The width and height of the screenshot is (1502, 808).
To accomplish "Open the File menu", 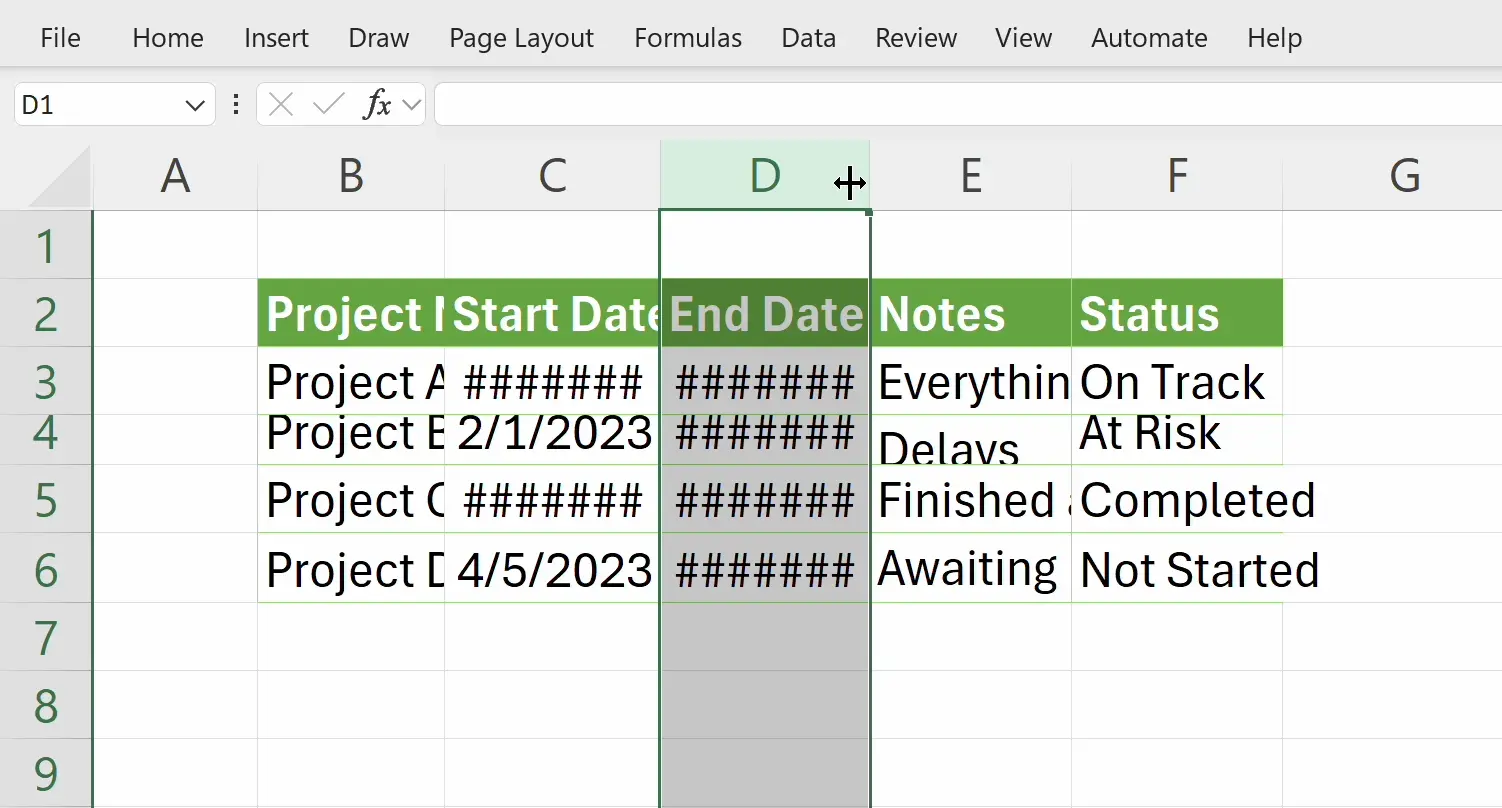I will point(59,38).
